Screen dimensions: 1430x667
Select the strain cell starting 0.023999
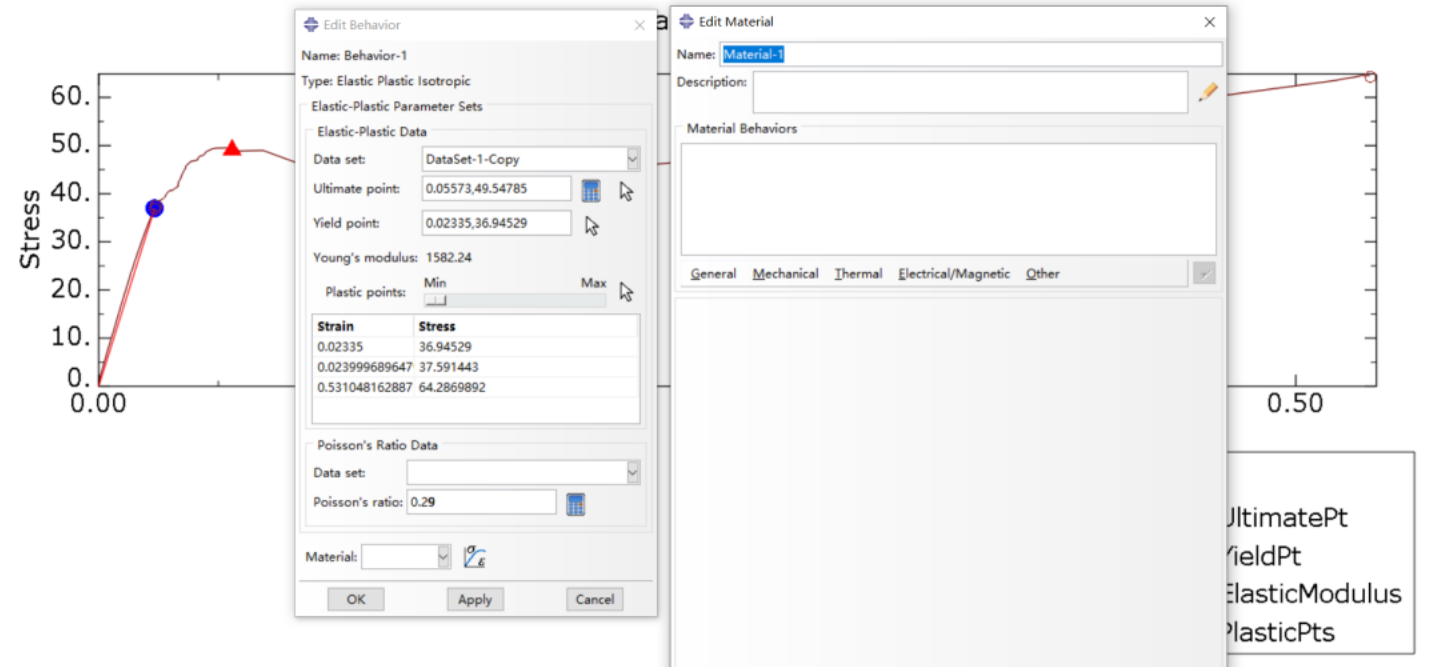(363, 366)
